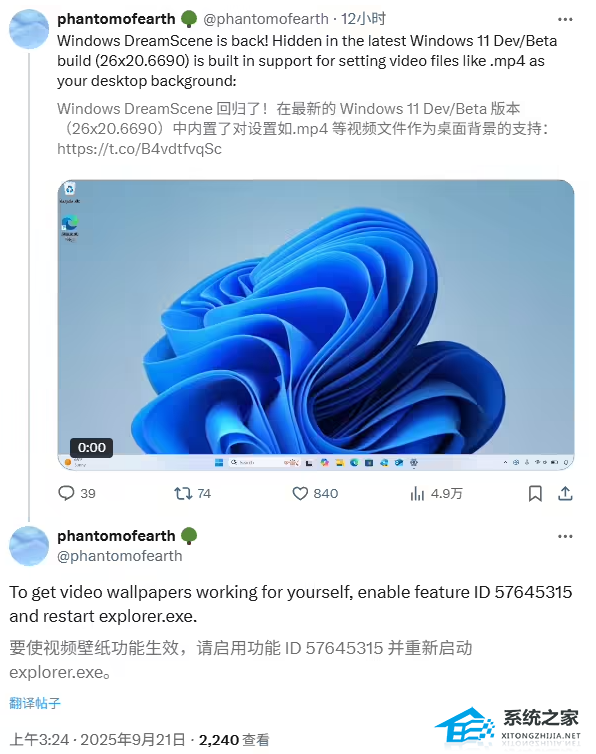Click the 0:00 video timestamp badge
The width and height of the screenshot is (596, 754).
point(91,448)
